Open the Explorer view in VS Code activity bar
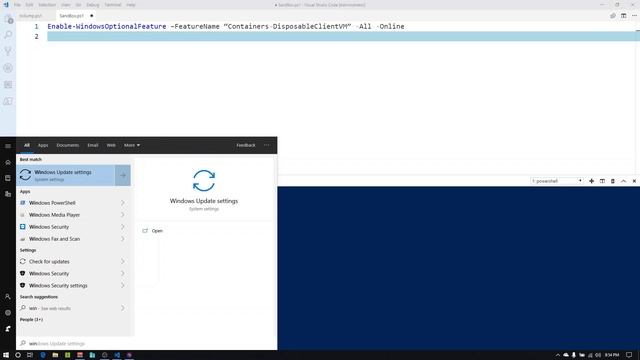The image size is (640, 360). (x=8, y=20)
